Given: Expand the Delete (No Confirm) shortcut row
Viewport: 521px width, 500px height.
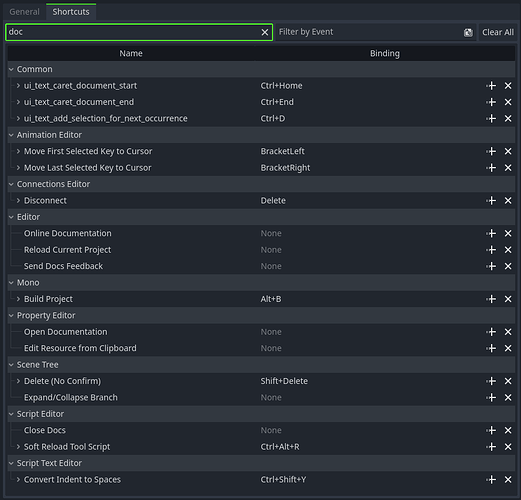Looking at the screenshot, I should pyautogui.click(x=18, y=381).
